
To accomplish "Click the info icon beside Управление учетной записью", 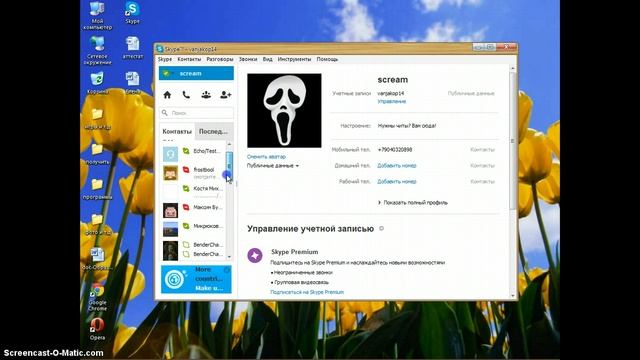I will pyautogui.click(x=381, y=229).
